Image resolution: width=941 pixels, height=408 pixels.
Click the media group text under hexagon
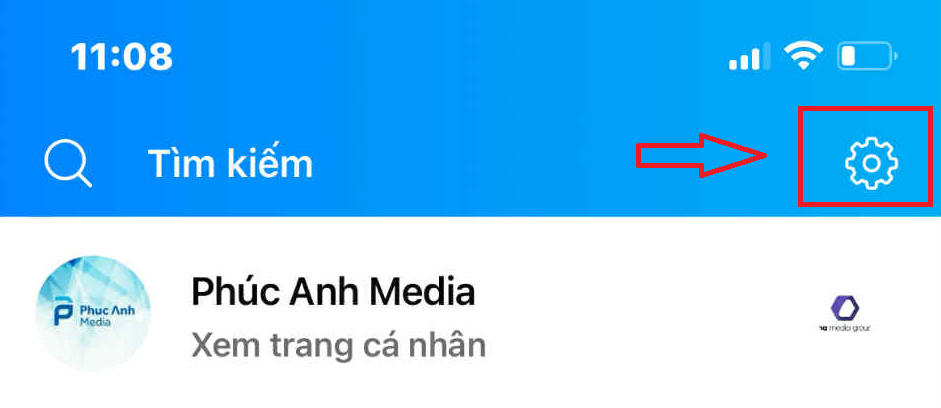[845, 328]
